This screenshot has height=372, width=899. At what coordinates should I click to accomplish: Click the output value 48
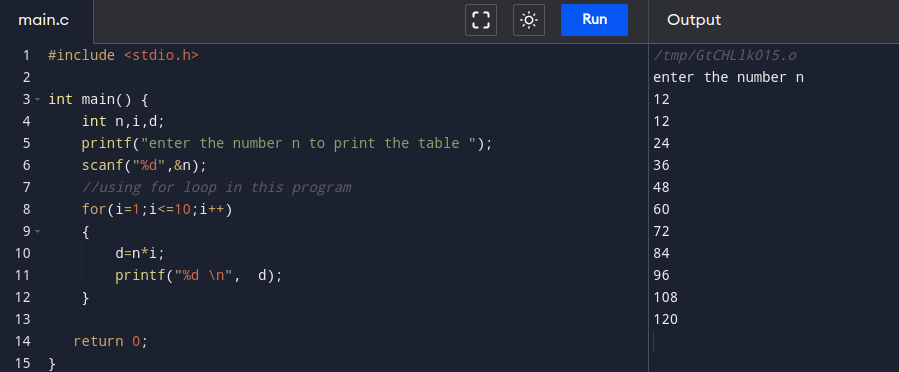pos(661,187)
